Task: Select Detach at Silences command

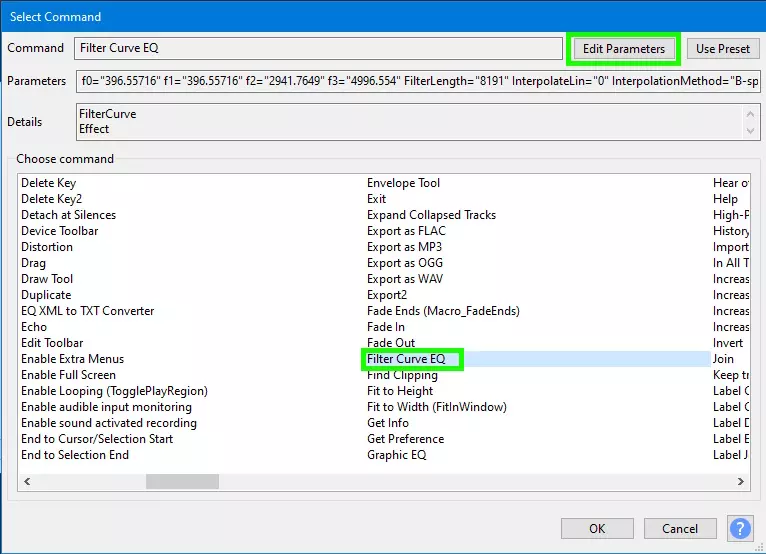Action: pos(68,215)
